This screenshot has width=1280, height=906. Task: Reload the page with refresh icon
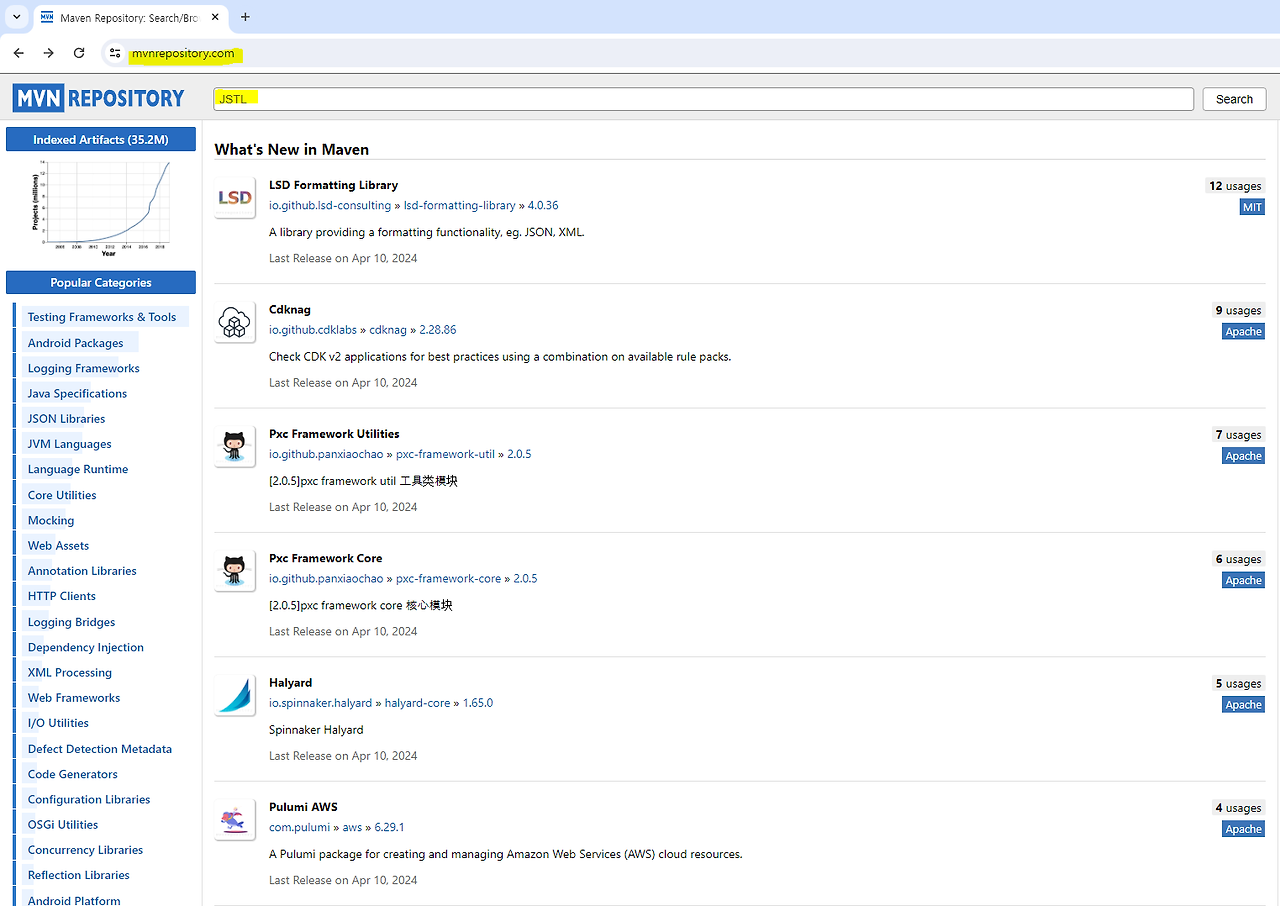[x=79, y=53]
